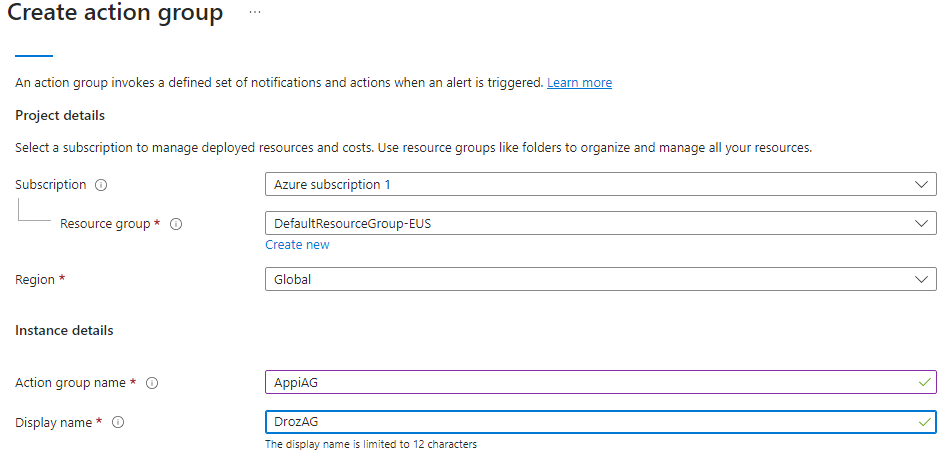Click the Create new resource group link

297,245
